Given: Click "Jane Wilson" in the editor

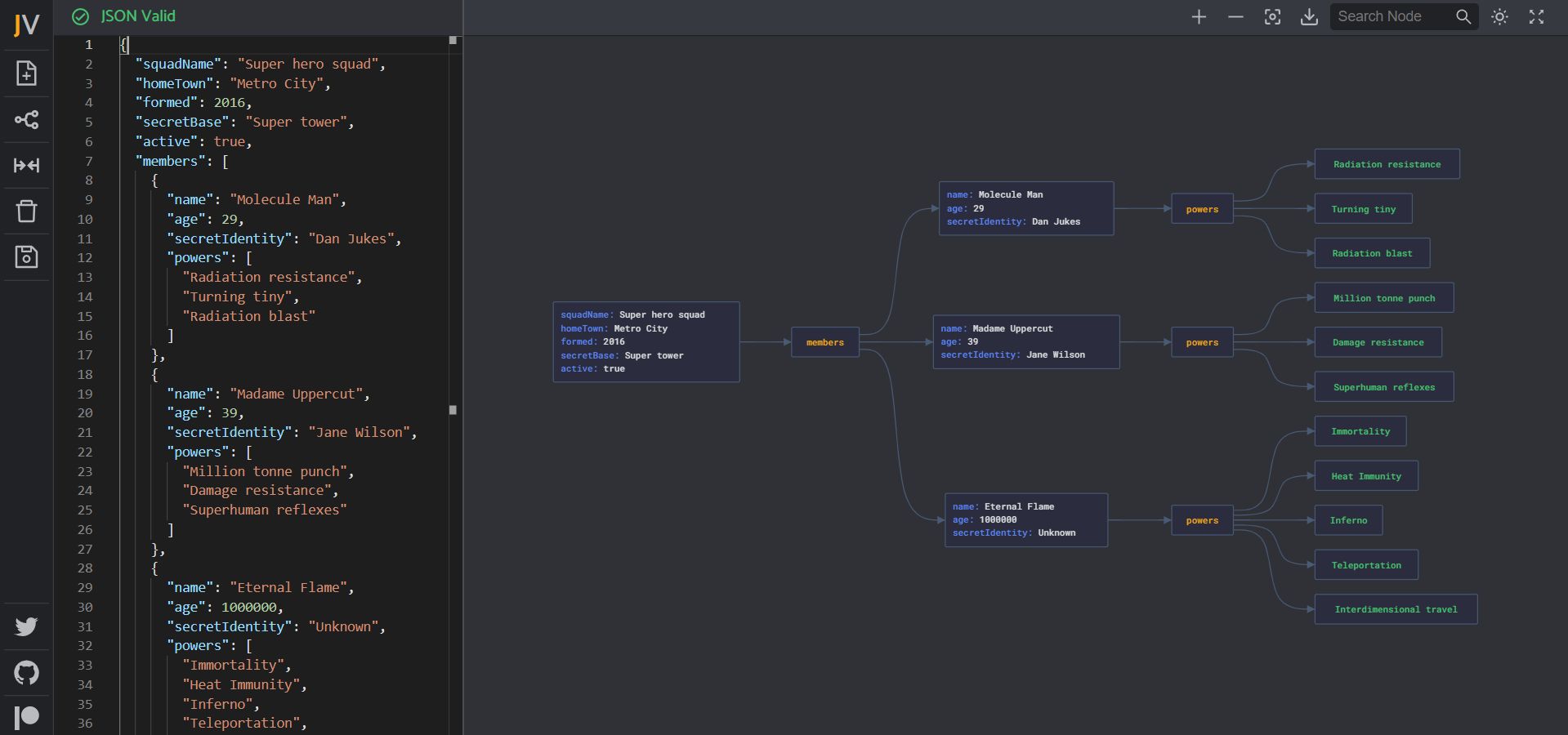Looking at the screenshot, I should point(359,433).
